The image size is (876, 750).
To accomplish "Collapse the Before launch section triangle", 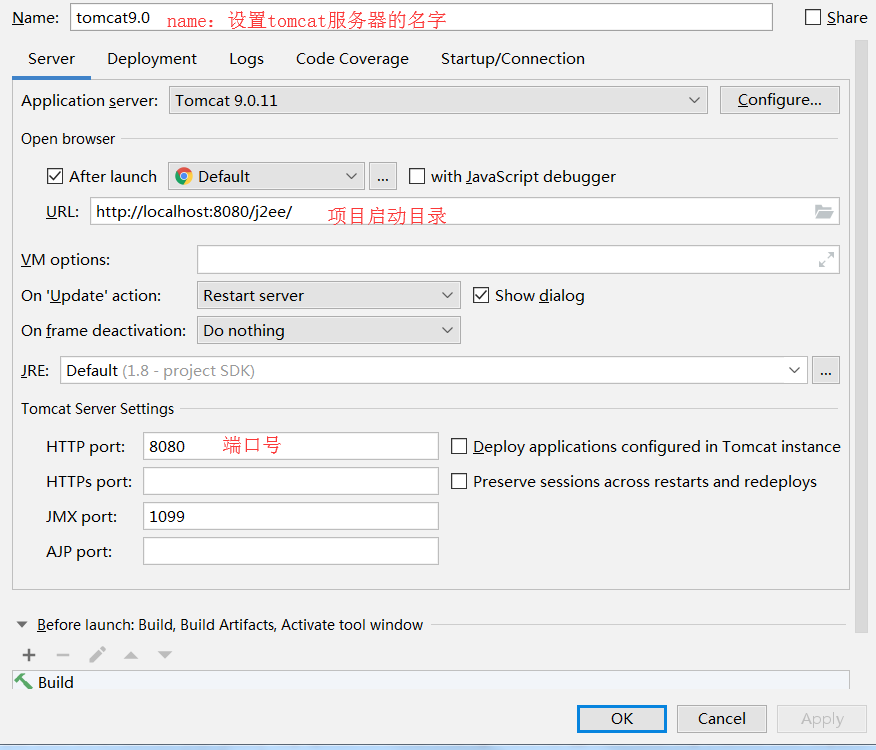I will point(22,624).
